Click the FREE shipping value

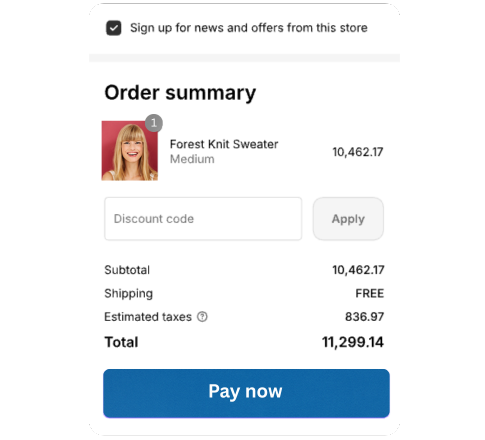pos(370,293)
